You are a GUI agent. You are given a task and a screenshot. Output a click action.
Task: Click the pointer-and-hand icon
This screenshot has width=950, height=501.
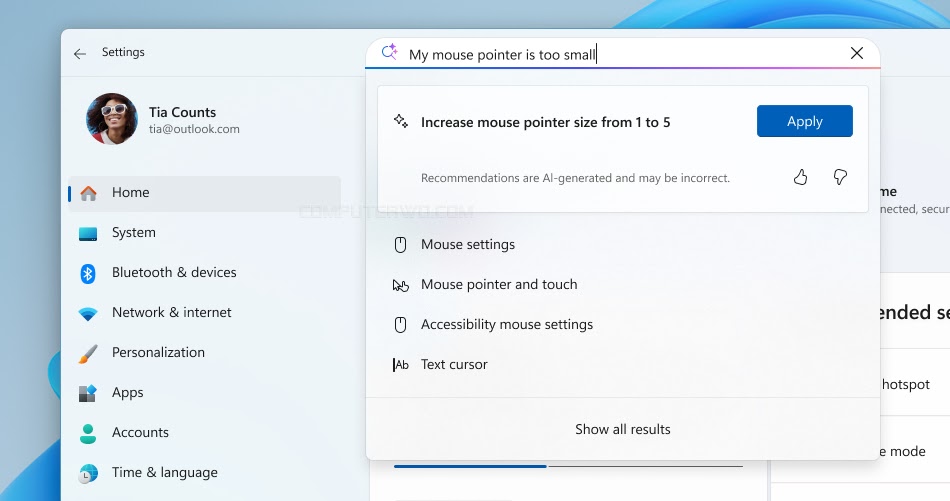tap(400, 285)
